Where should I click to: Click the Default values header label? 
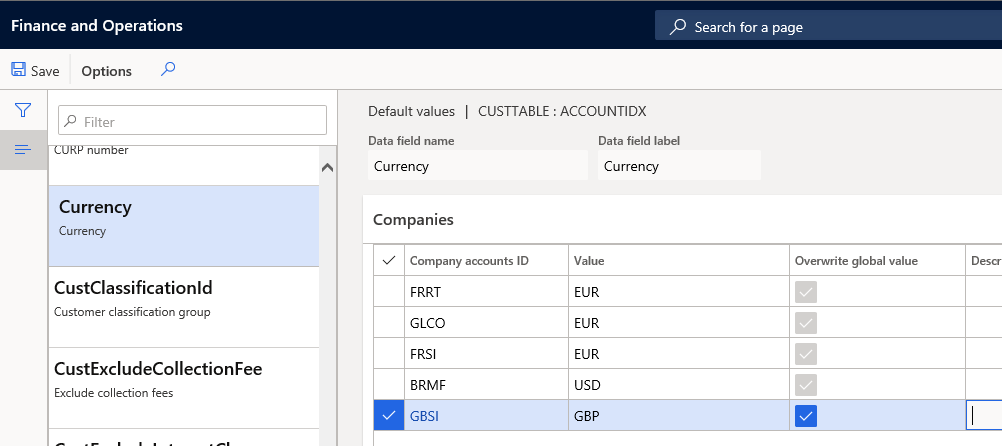point(412,111)
